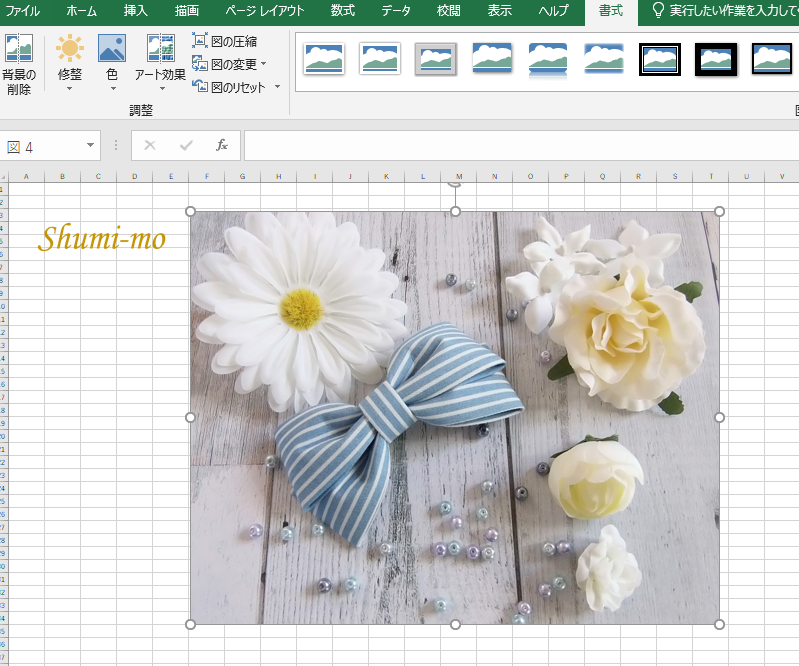Click the bottom-middle resize handle of picture
Image resolution: width=799 pixels, height=666 pixels.
pos(455,624)
